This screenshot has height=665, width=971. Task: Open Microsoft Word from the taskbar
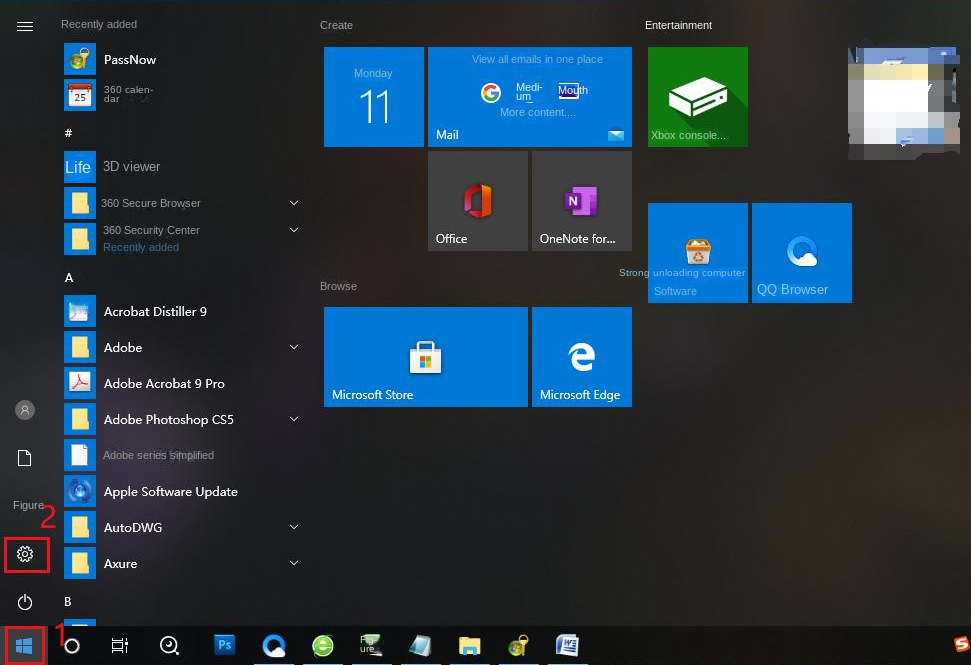567,646
